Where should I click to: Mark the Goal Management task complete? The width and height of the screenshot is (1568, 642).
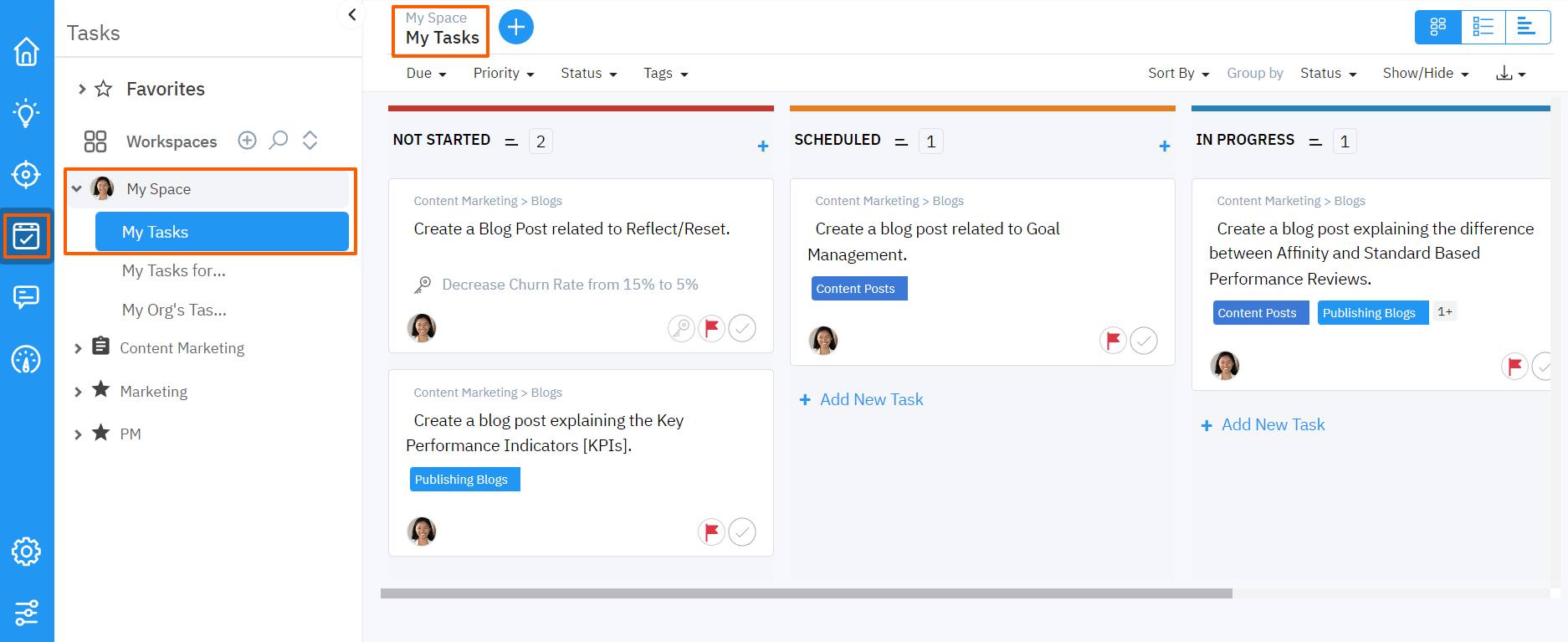1144,341
